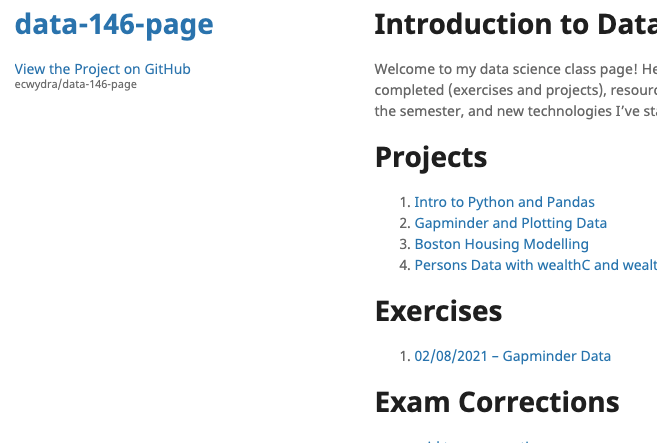The image size is (657, 443).
Task: Click list number 4 beside Persons Data
Action: point(404,265)
